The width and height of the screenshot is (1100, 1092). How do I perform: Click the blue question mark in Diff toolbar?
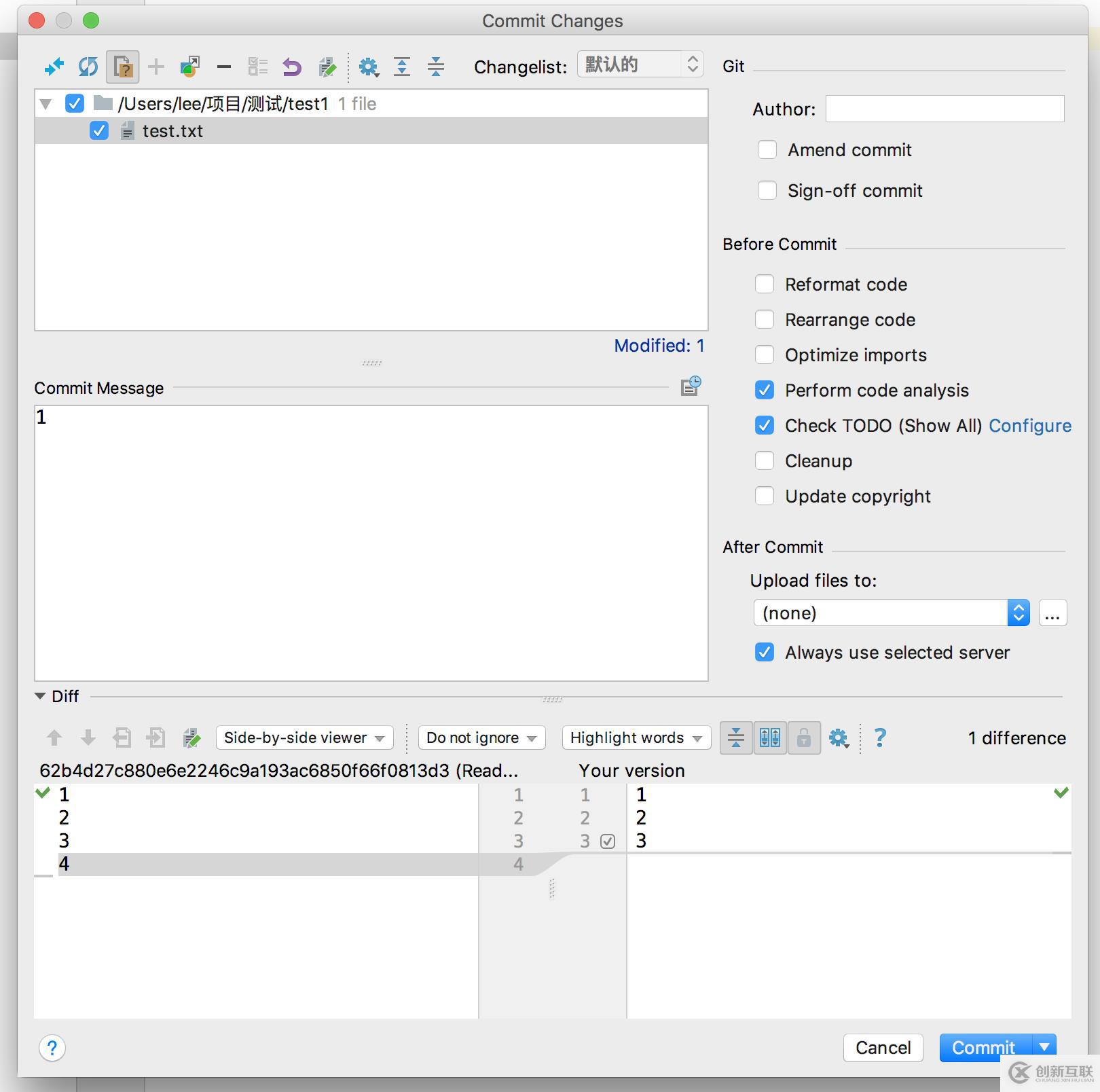coord(880,738)
